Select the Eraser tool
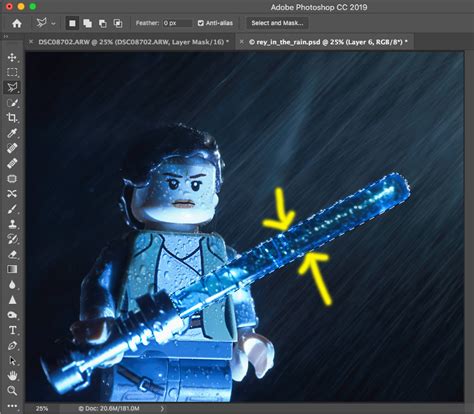474x414 pixels. 12,254
